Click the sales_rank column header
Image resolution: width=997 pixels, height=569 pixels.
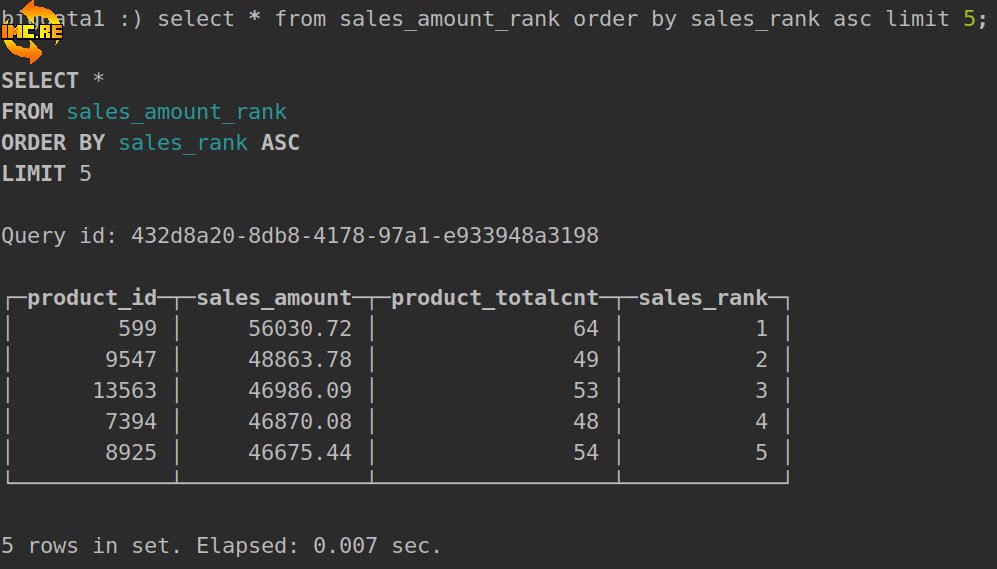703,298
